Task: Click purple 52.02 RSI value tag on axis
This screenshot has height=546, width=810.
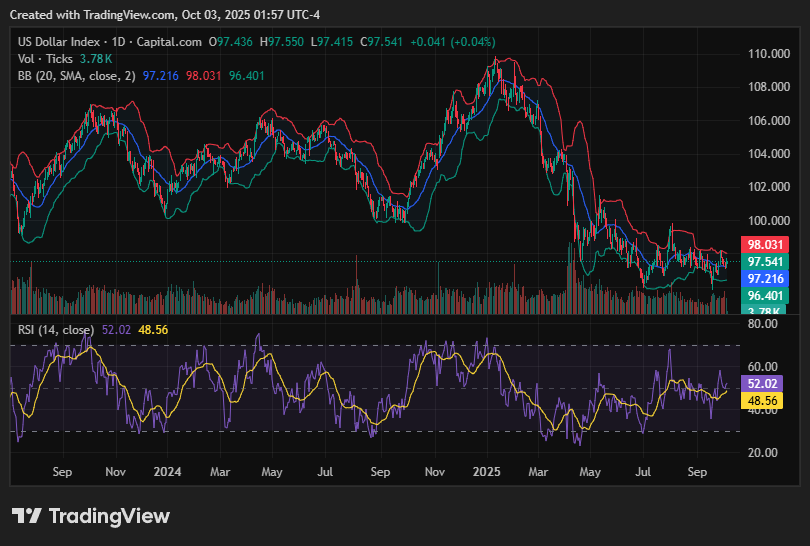Action: (765, 383)
